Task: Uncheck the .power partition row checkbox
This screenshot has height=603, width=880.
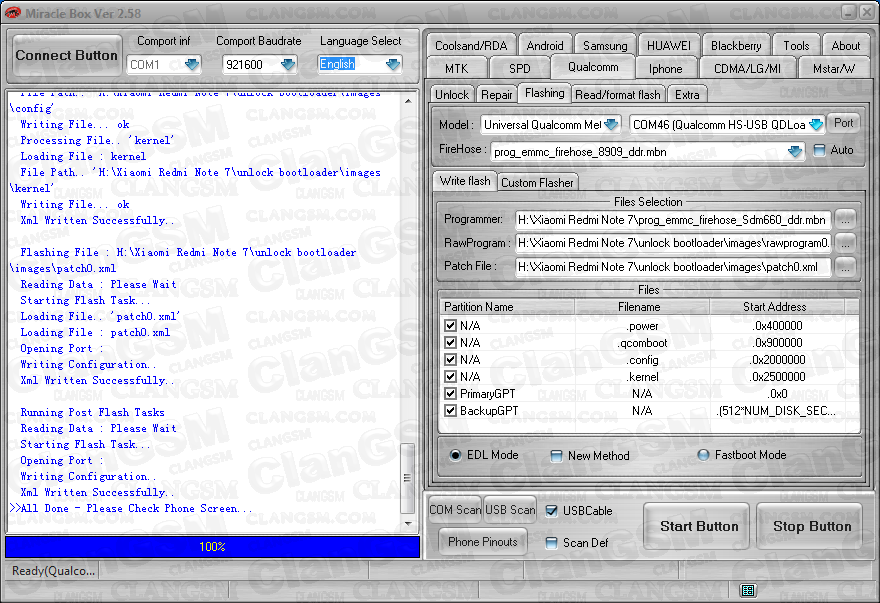Action: (450, 325)
